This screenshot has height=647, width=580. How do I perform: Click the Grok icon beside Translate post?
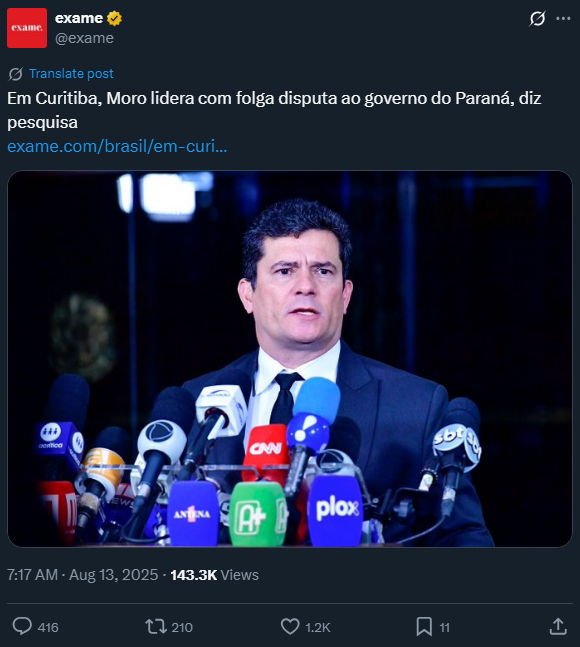[x=16, y=74]
